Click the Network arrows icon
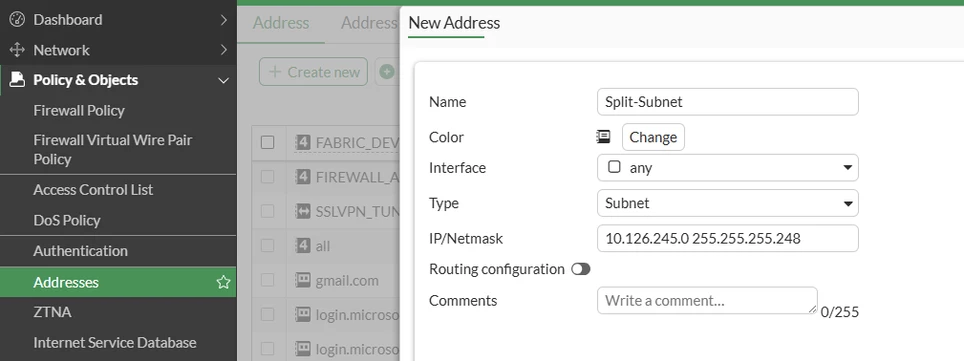The width and height of the screenshot is (964, 361). (x=17, y=50)
